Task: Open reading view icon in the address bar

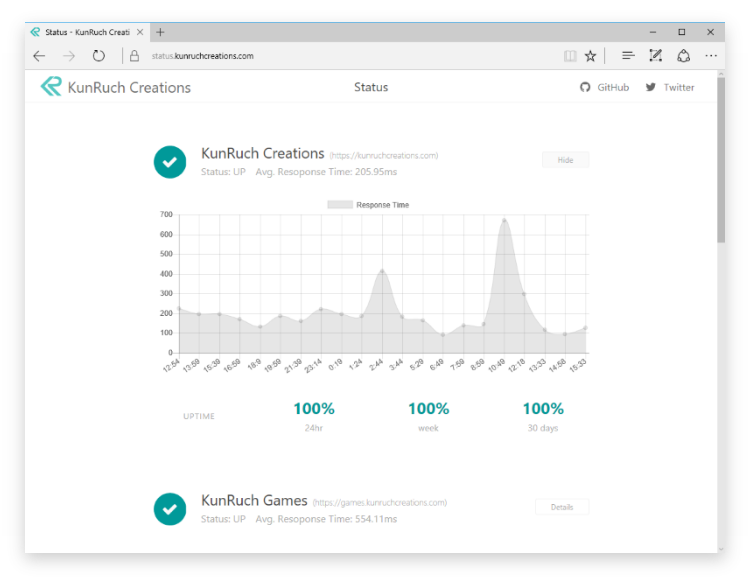Action: click(x=570, y=56)
